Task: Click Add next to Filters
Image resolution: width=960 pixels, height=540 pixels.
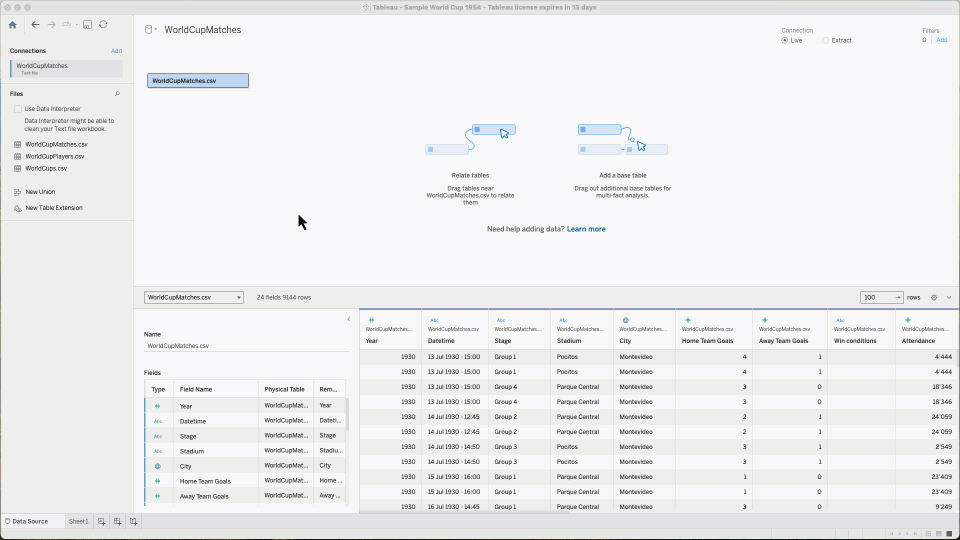Action: 941,40
